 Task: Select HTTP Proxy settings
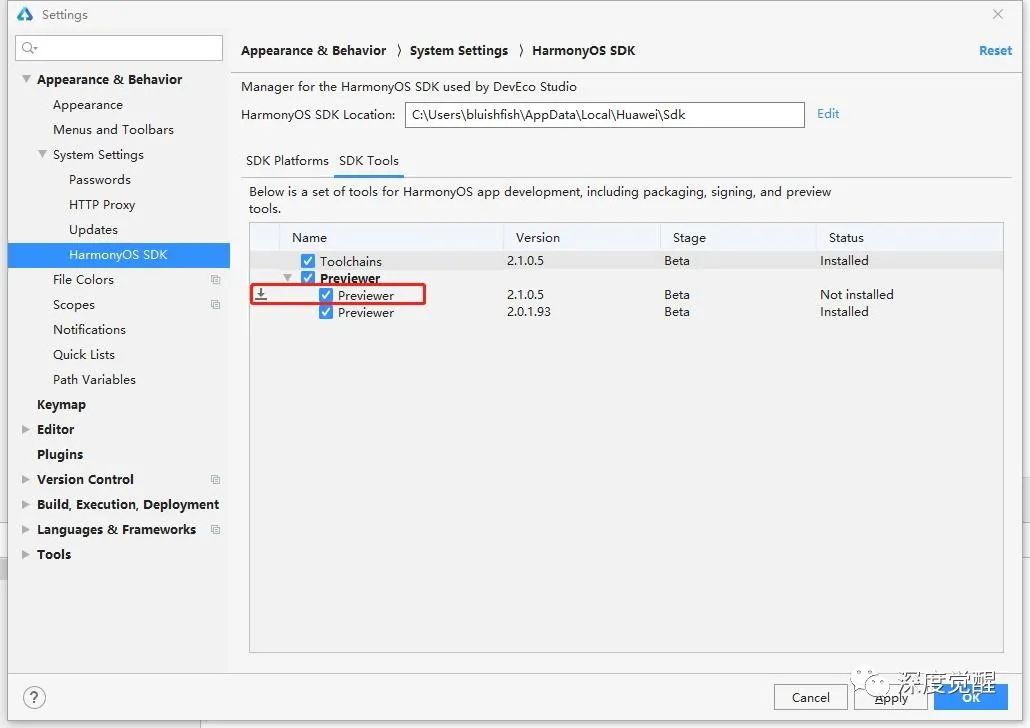pos(102,205)
